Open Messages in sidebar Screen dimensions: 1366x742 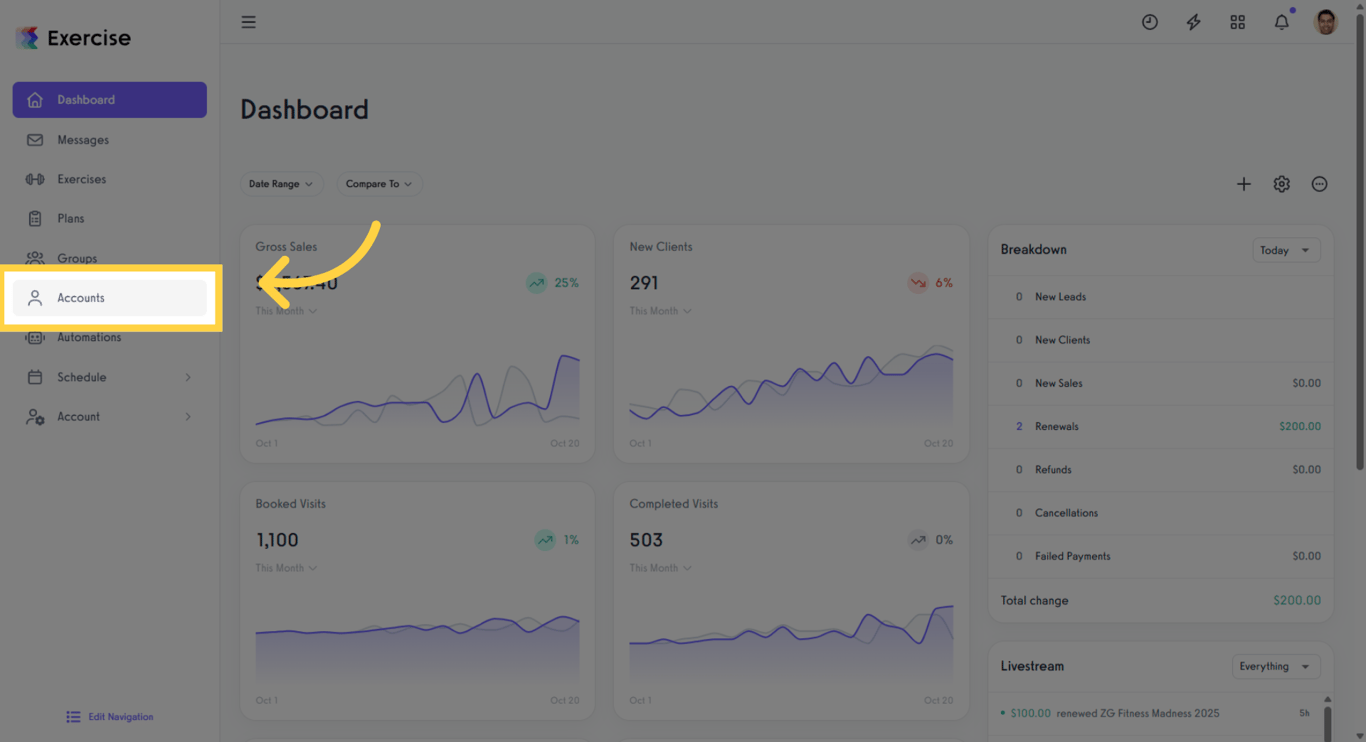click(110, 140)
